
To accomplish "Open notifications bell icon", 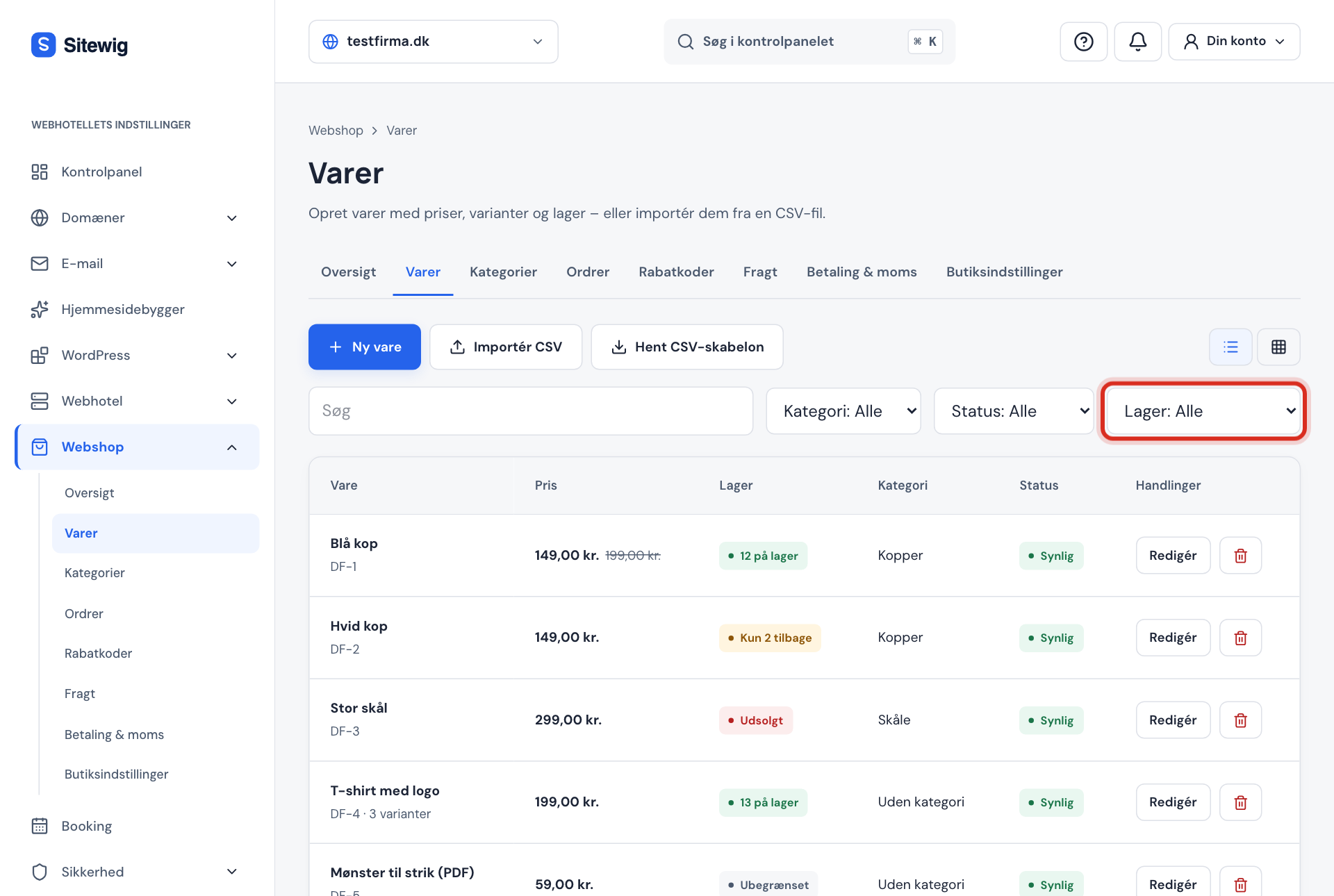I will (x=1137, y=42).
